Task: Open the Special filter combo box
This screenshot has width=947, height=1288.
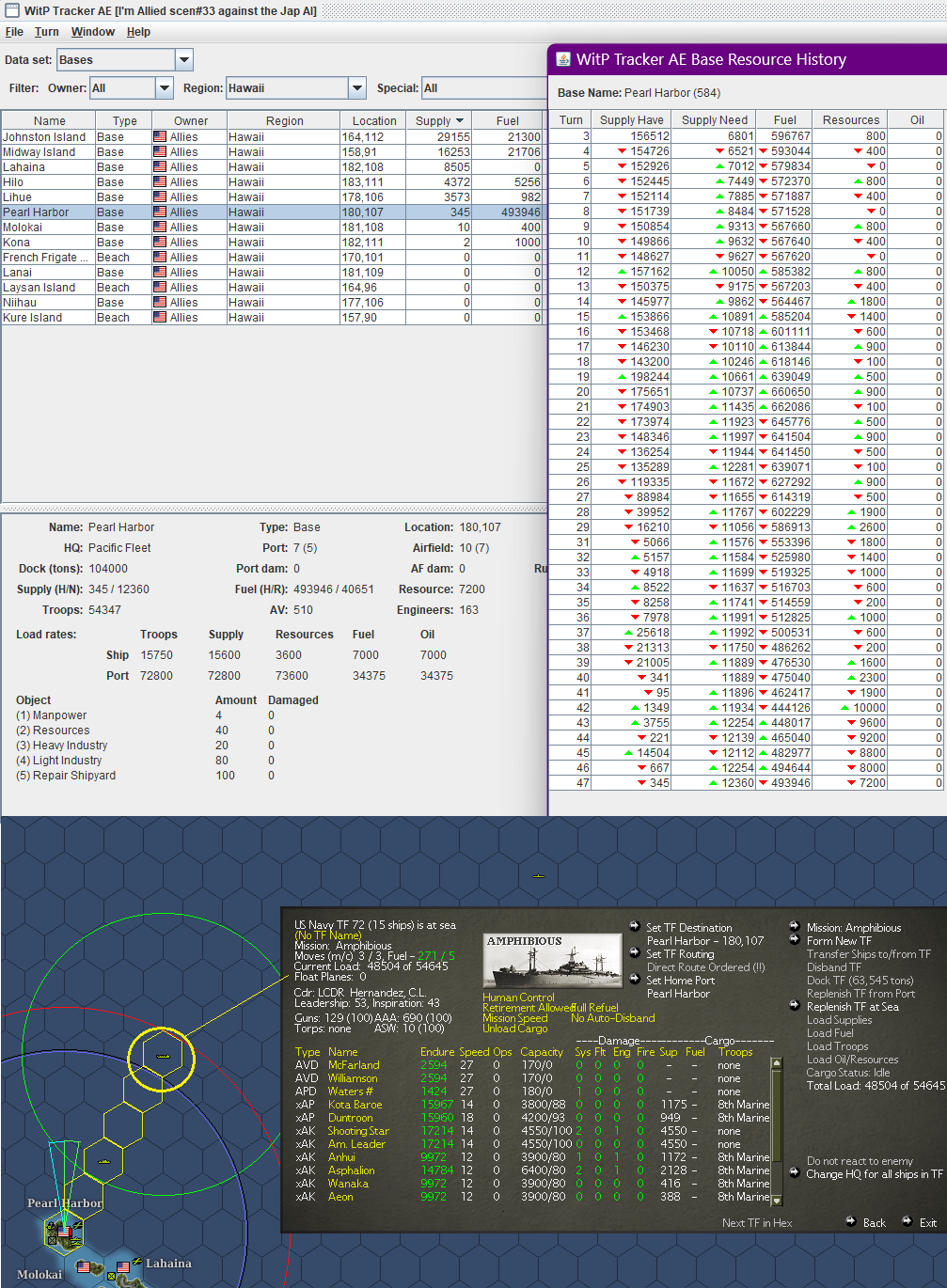Action: click(x=483, y=88)
